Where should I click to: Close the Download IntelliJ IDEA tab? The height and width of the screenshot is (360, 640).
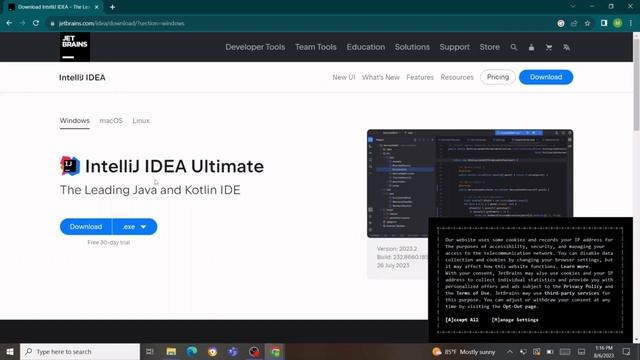tap(97, 7)
